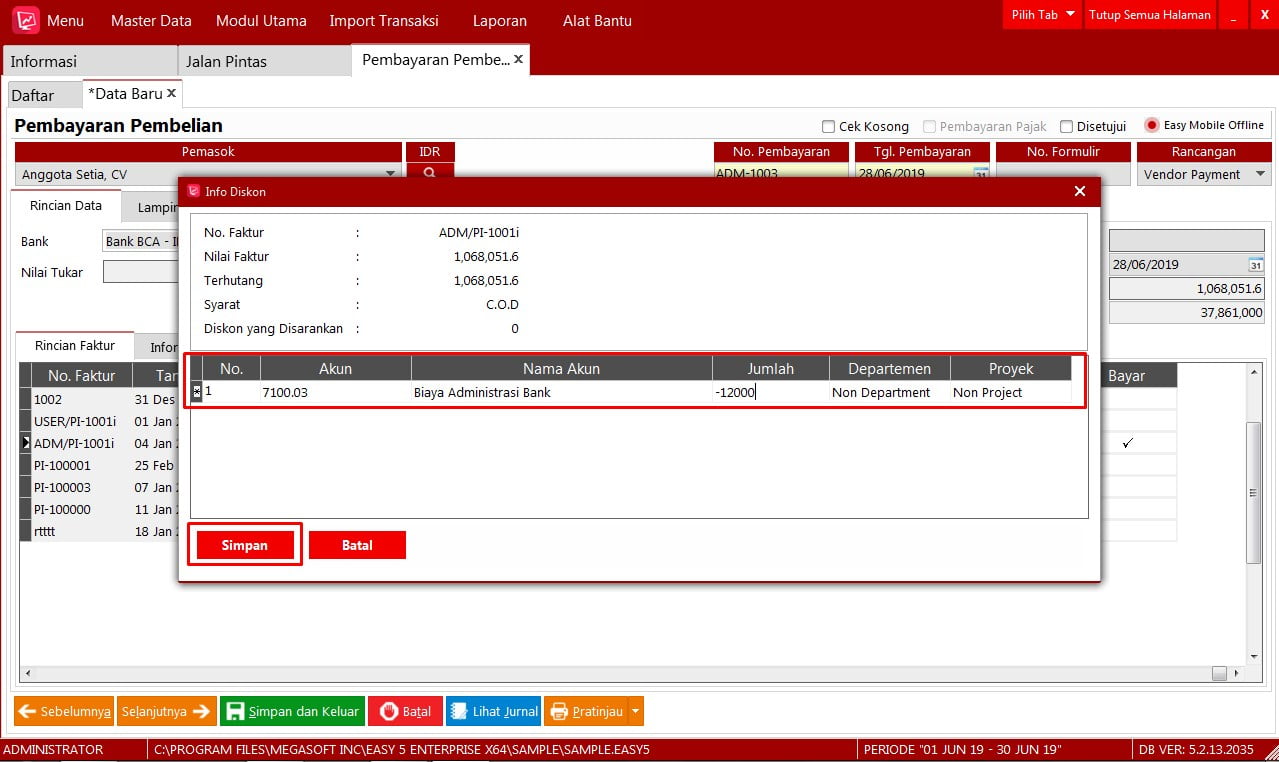Enable the Cek Kosong checkbox
The image size is (1279, 762).
click(x=828, y=127)
